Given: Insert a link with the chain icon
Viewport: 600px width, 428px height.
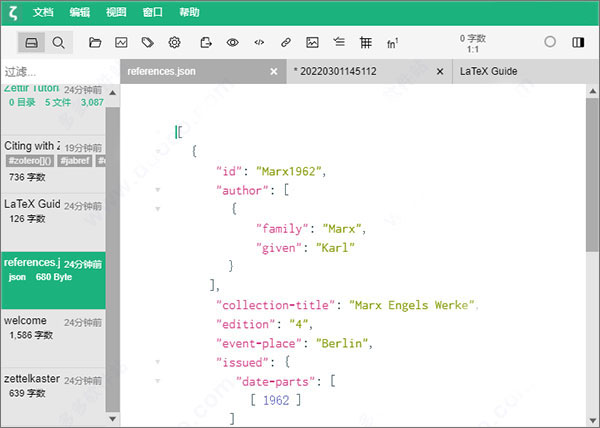Looking at the screenshot, I should [286, 42].
